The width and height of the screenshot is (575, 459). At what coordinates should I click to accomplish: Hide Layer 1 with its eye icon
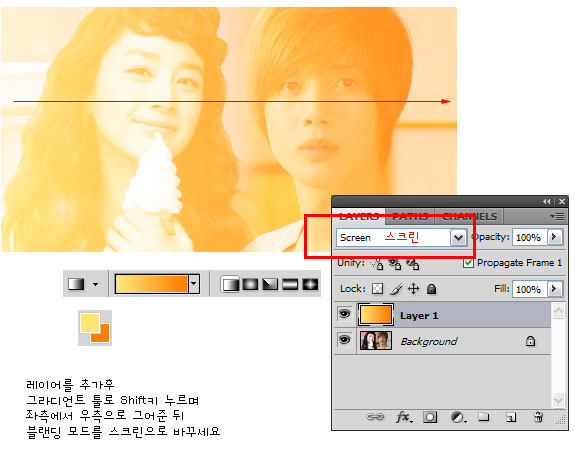(x=344, y=314)
